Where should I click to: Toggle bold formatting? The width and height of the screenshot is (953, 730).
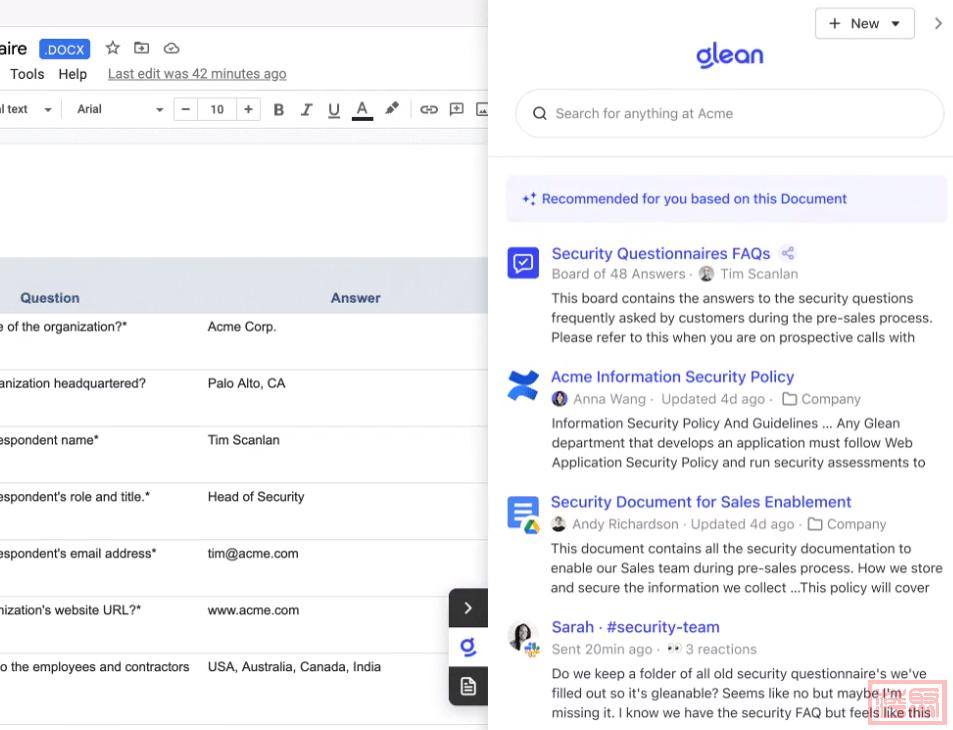279,109
